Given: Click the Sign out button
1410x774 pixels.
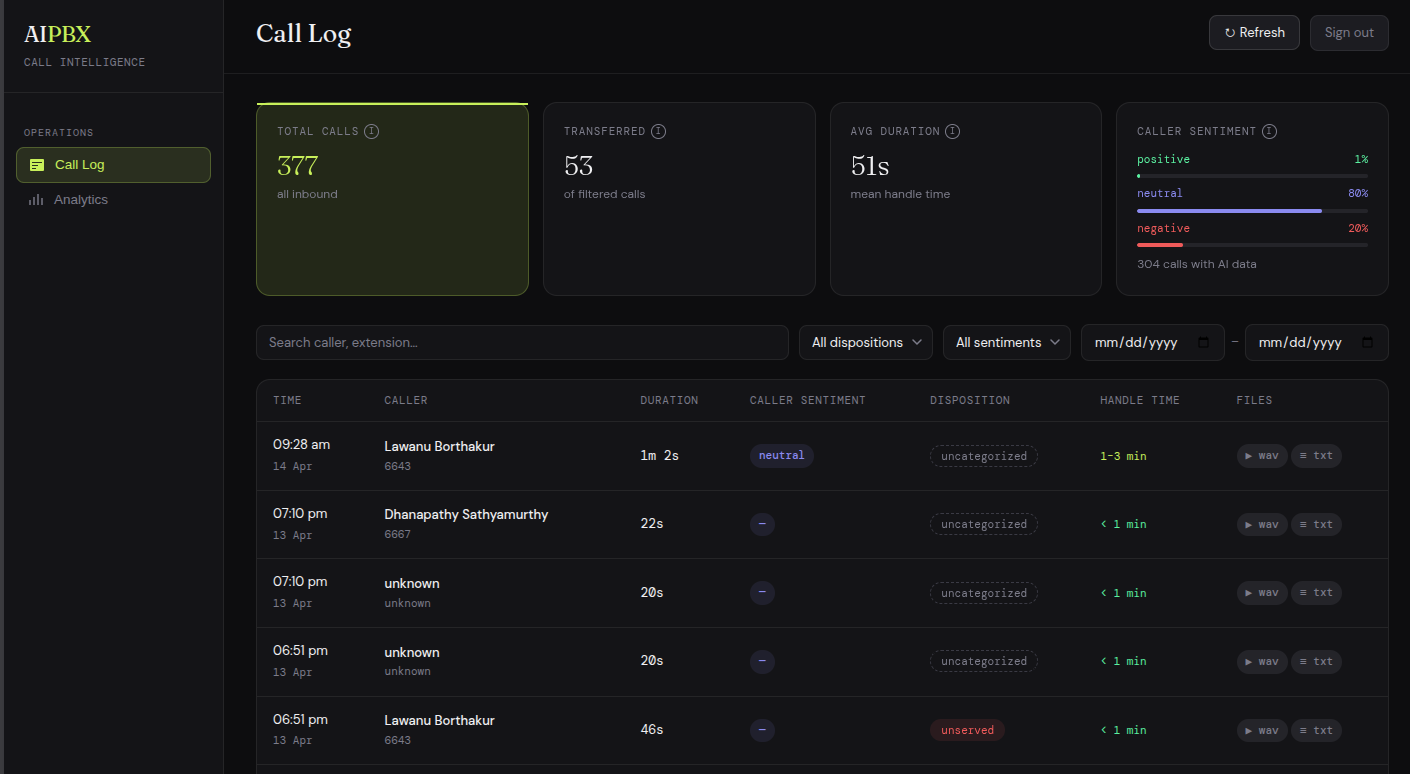Looking at the screenshot, I should pos(1349,32).
